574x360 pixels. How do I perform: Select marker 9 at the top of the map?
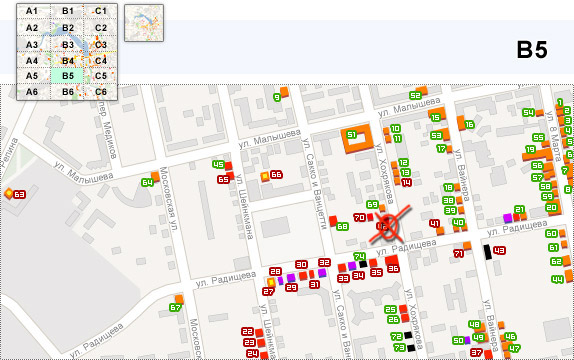277,97
